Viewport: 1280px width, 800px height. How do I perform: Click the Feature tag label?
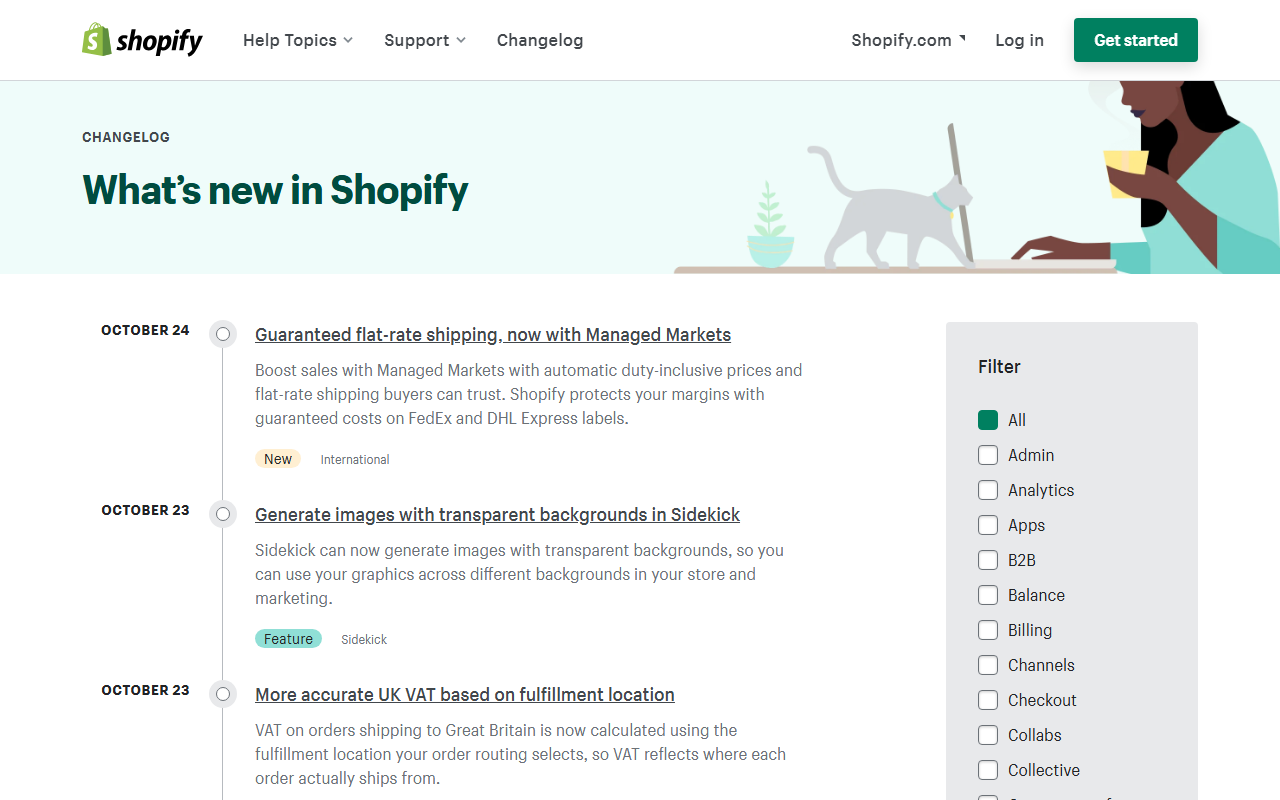pyautogui.click(x=288, y=639)
